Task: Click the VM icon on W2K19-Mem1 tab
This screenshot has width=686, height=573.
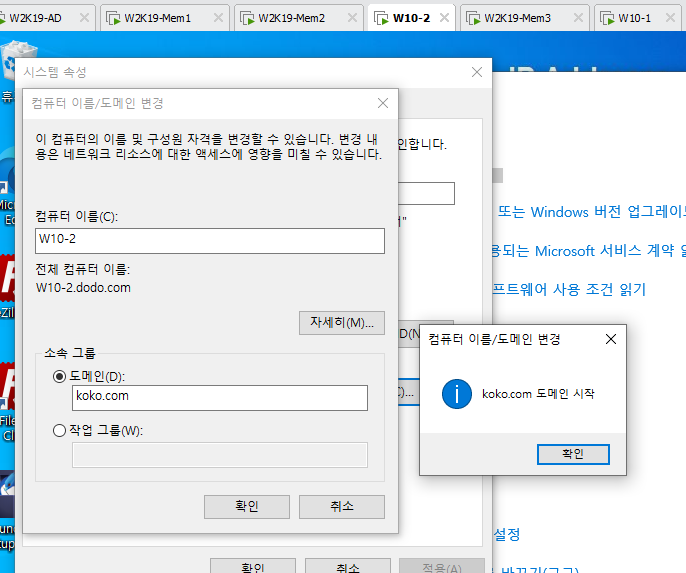Action: coord(113,18)
